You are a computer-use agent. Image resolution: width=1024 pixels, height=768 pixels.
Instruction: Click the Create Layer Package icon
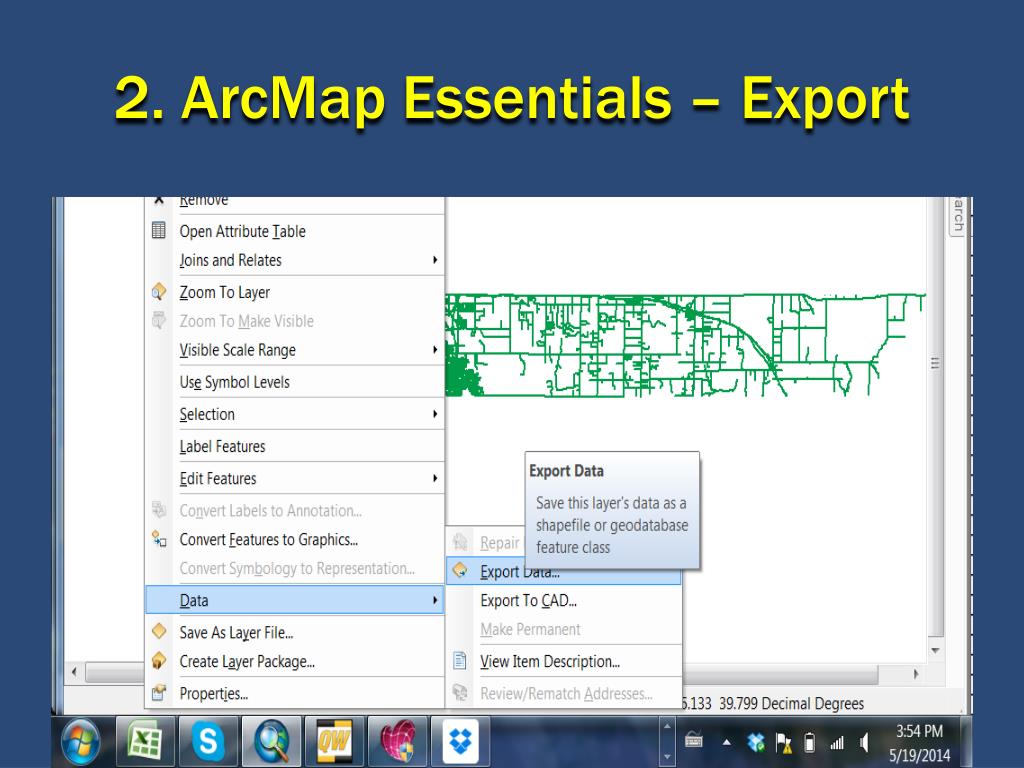tap(159, 660)
